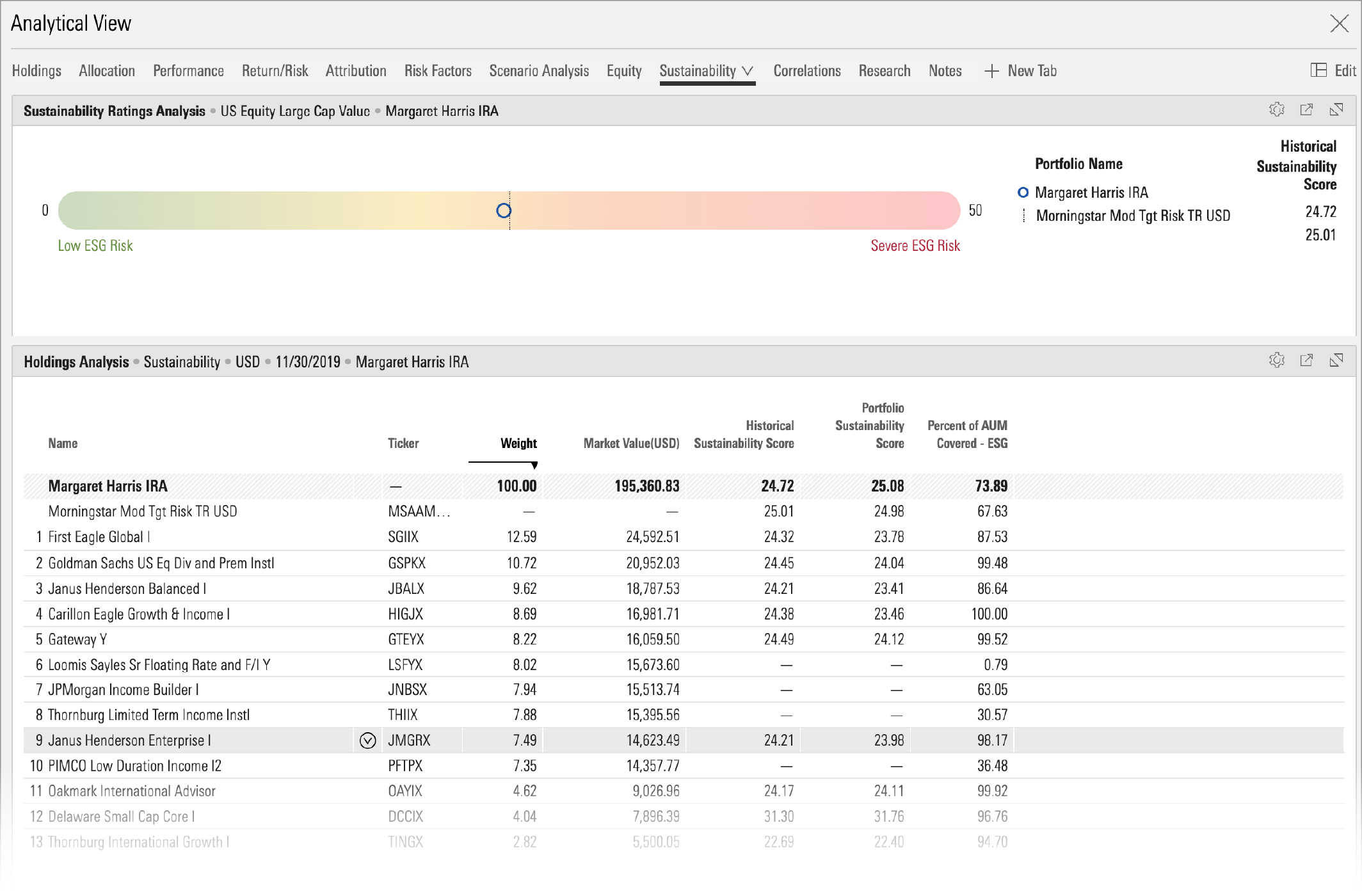The image size is (1362, 896).
Task: Click Margaret Harris IRA in ratings header
Action: click(x=442, y=111)
